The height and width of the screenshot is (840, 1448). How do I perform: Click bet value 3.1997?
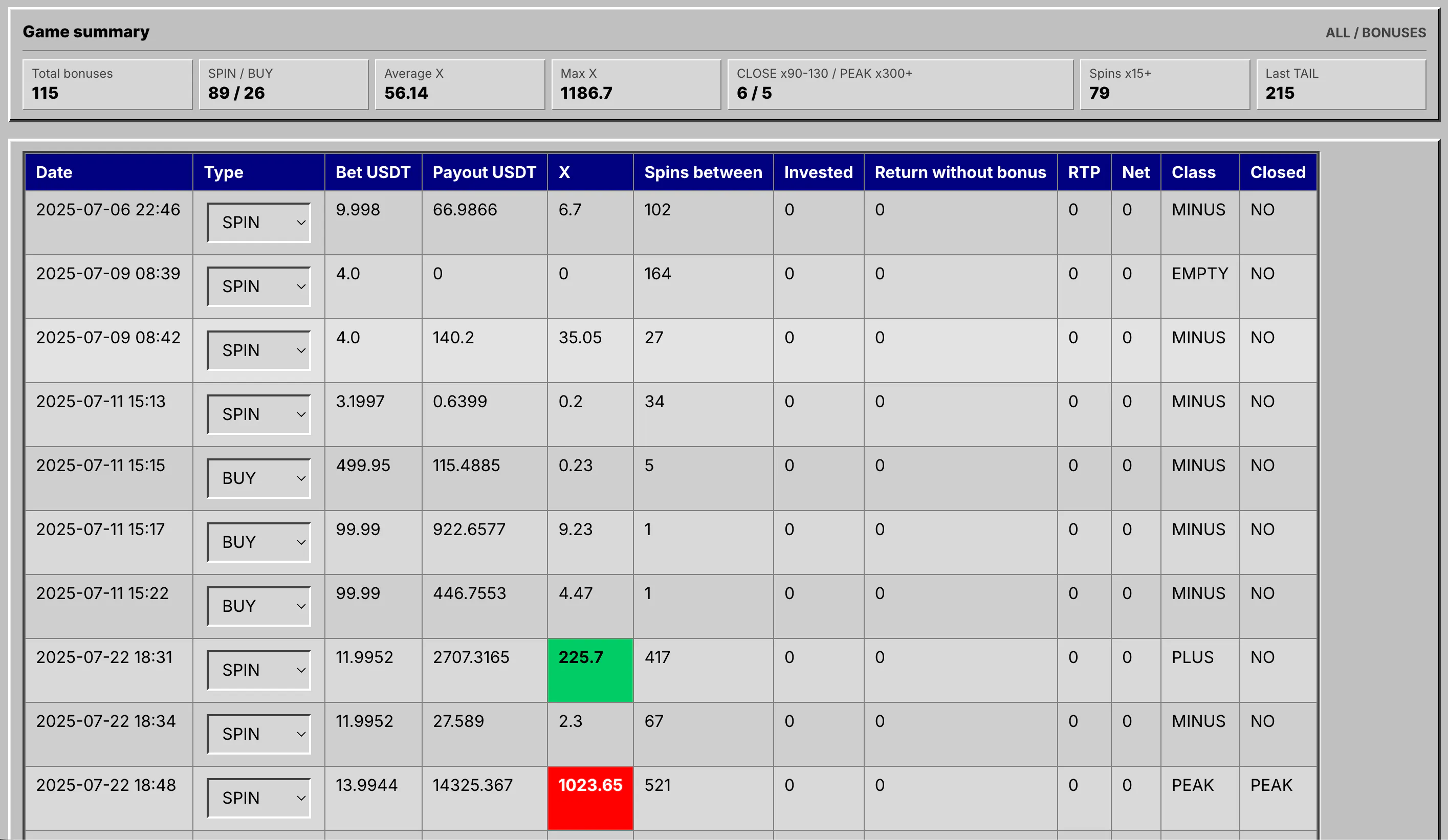360,402
